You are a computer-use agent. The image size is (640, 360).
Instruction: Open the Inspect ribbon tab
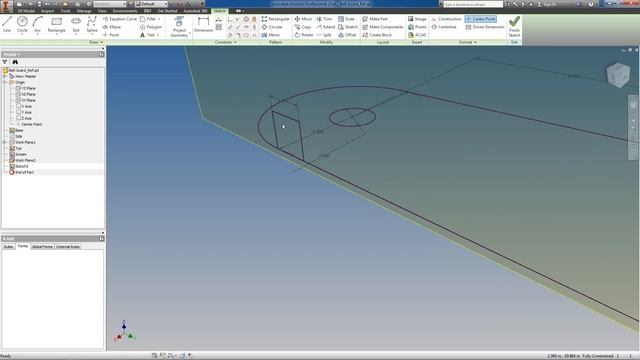click(47, 11)
